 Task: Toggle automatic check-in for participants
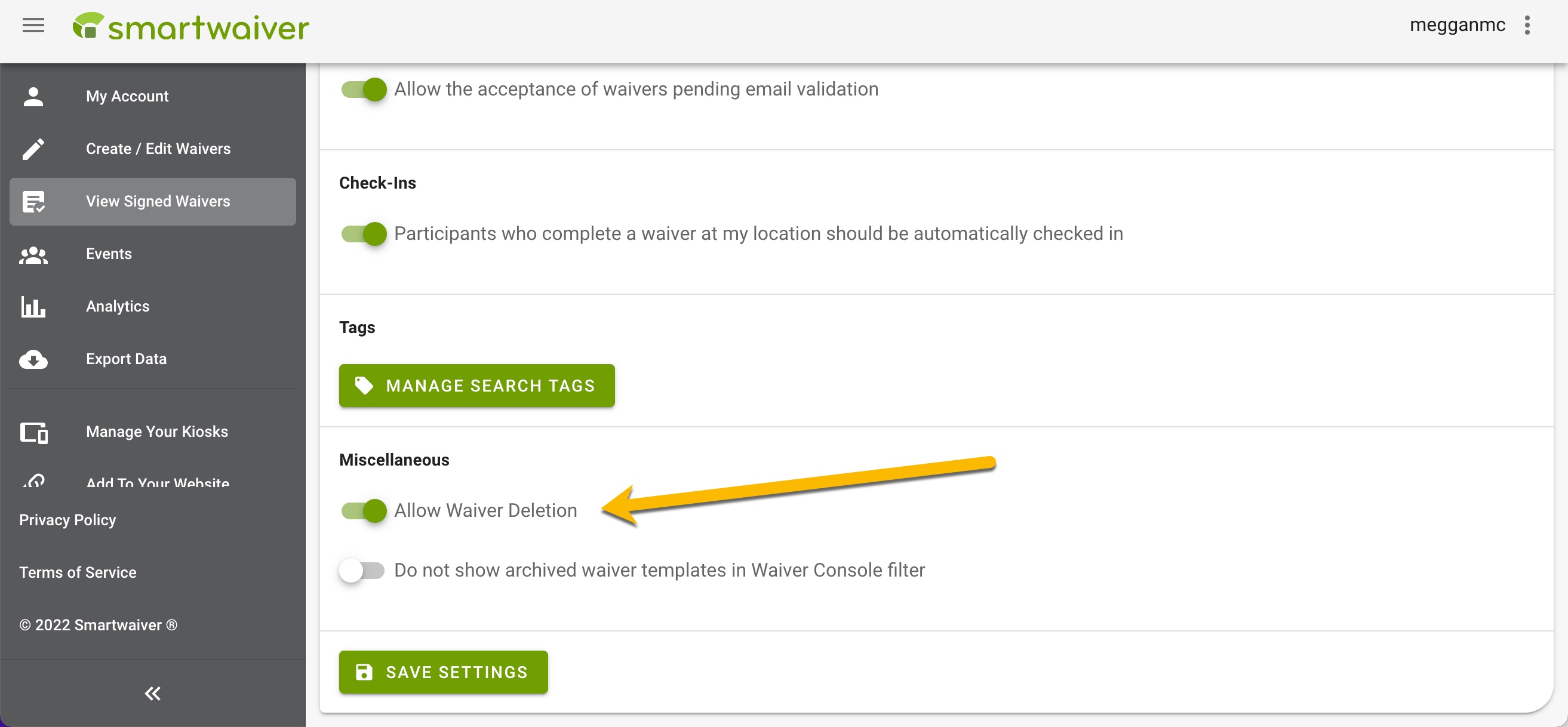point(364,233)
